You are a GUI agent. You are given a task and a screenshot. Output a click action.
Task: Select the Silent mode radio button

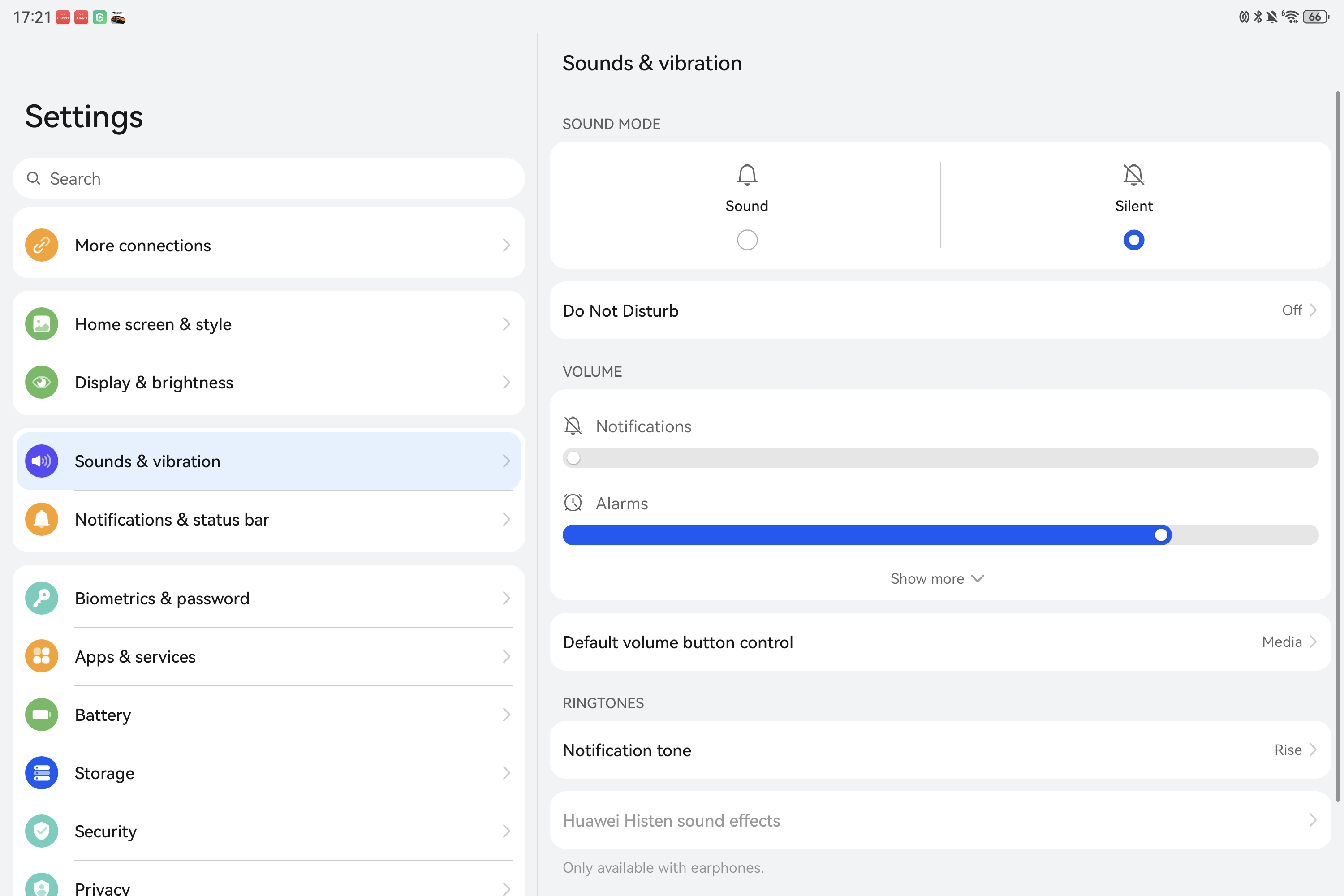pyautogui.click(x=1134, y=240)
